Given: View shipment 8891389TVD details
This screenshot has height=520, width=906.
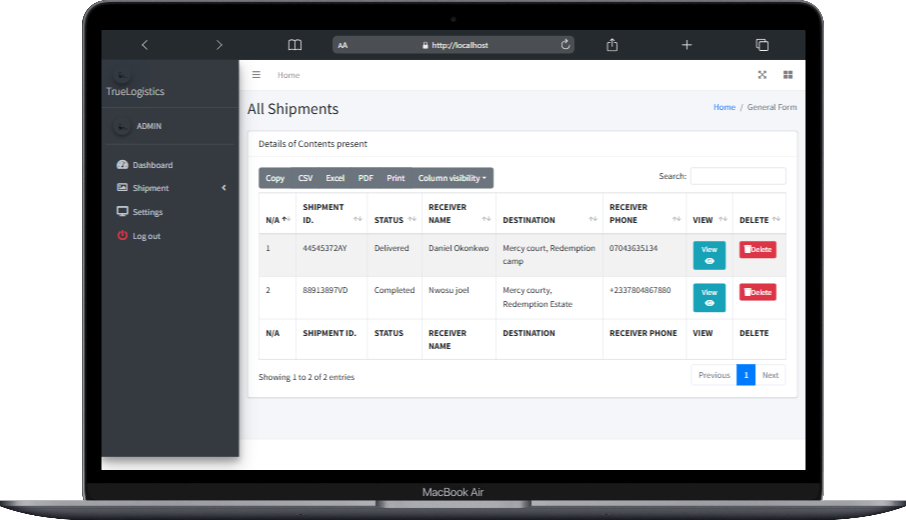Looking at the screenshot, I should (709, 297).
